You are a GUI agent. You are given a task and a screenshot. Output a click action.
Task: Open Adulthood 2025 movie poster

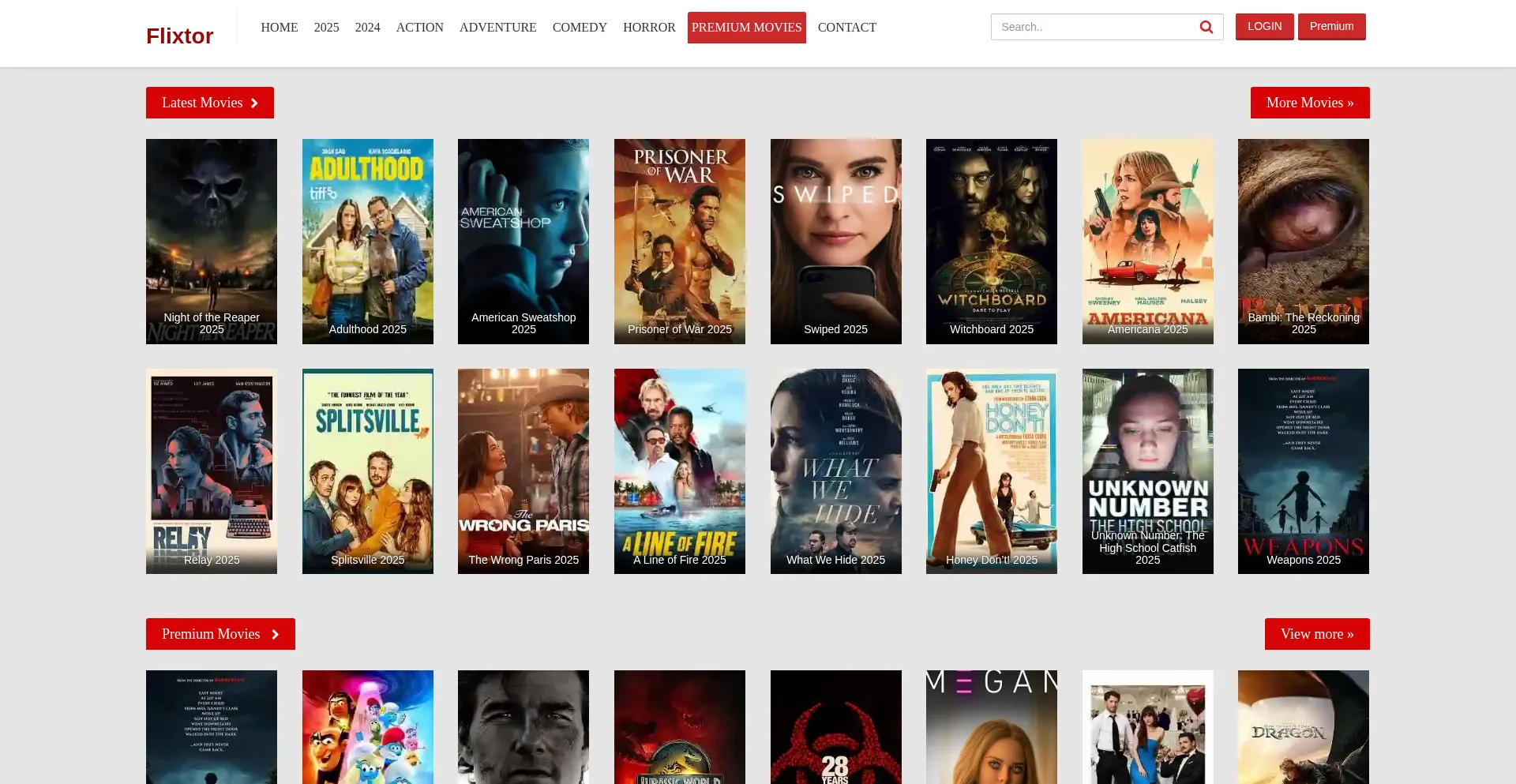pyautogui.click(x=368, y=242)
